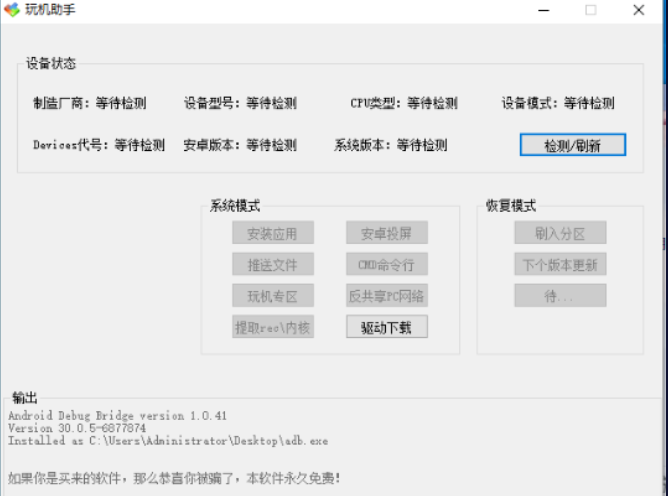Click the 下个版本更新 button
This screenshot has width=668, height=496.
(x=560, y=264)
